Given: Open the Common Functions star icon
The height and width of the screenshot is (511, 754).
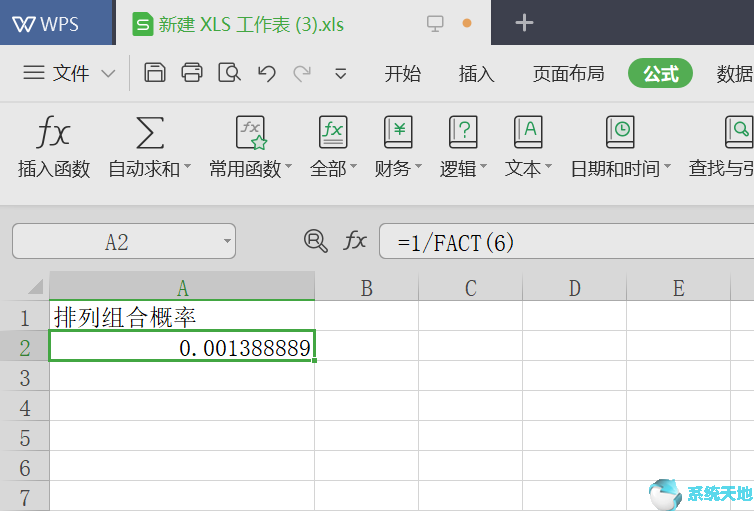Looking at the screenshot, I should pyautogui.click(x=251, y=132).
